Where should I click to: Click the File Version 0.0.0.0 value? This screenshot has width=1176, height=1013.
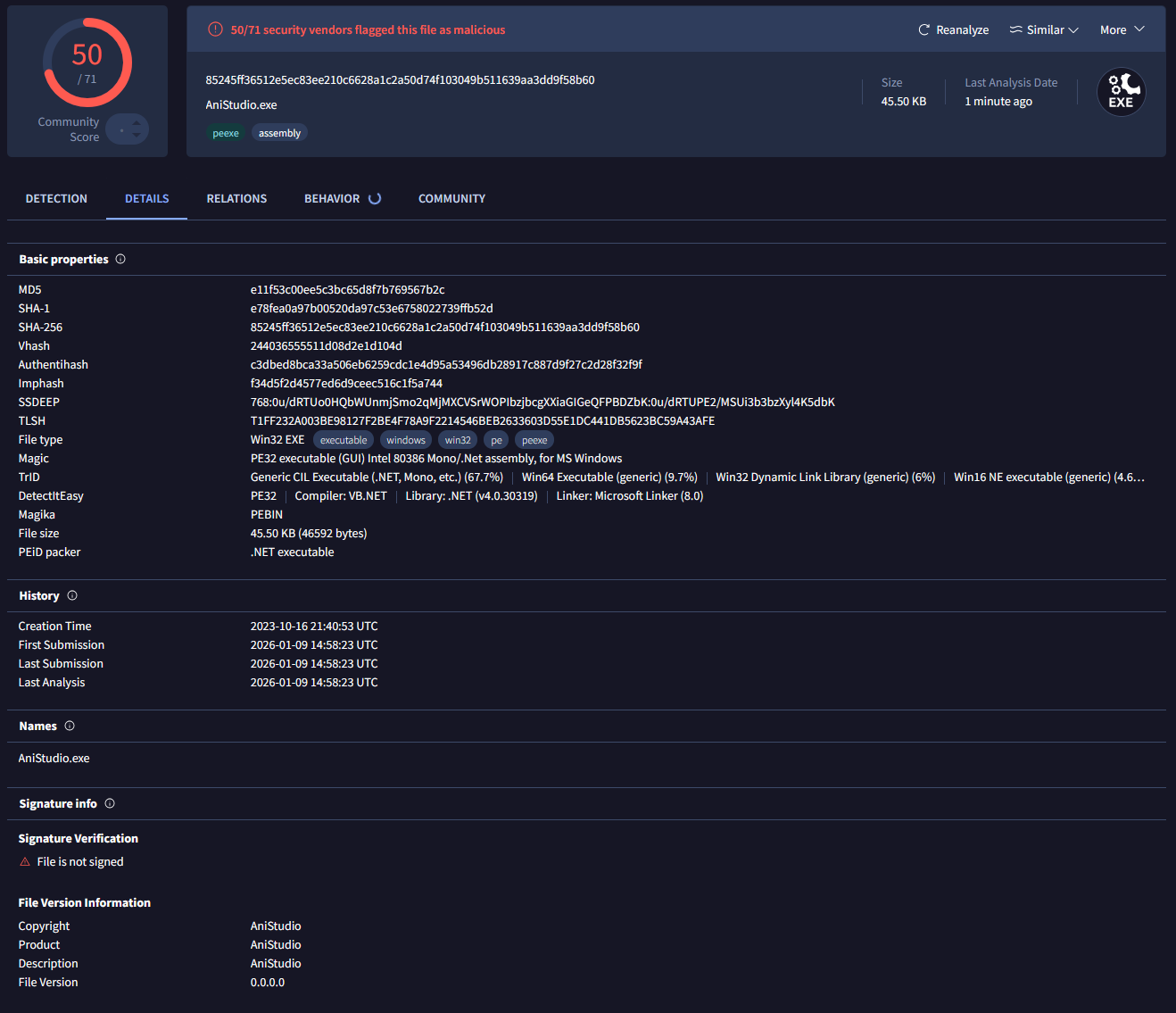[268, 983]
